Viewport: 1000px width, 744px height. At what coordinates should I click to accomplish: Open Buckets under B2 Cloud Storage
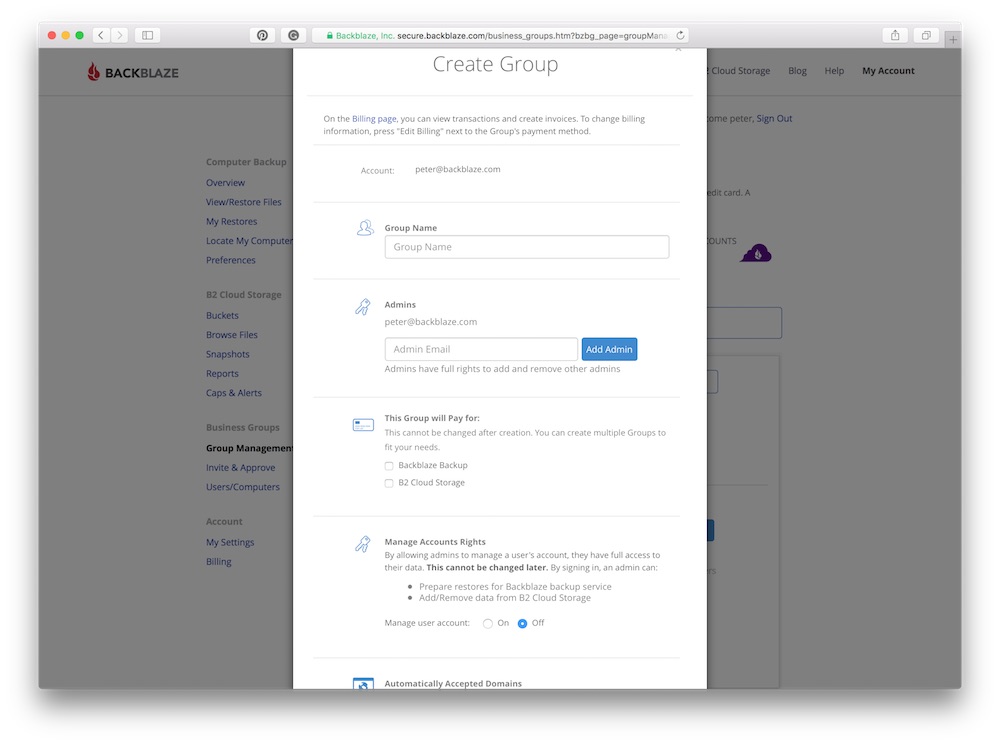pyautogui.click(x=222, y=316)
